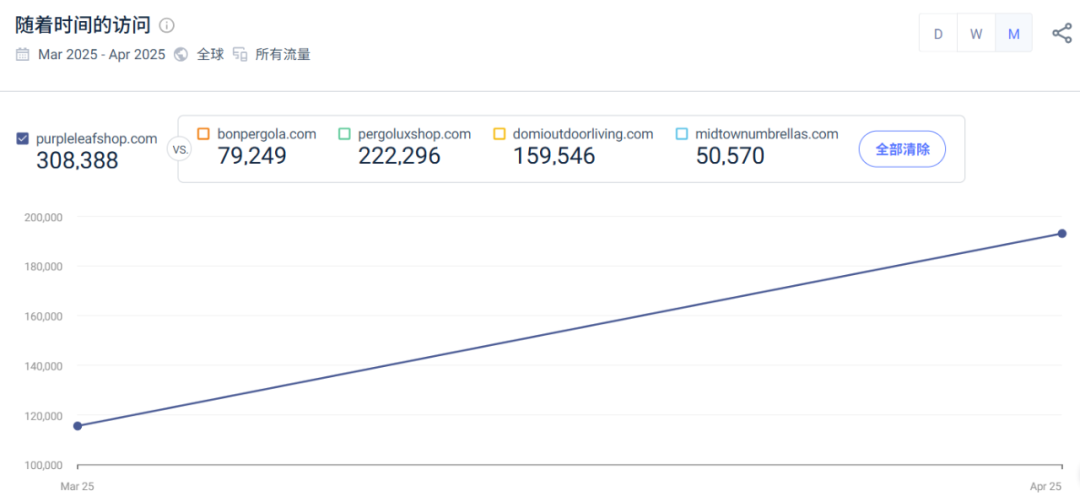Image resolution: width=1080 pixels, height=502 pixels.
Task: Click the info icon beside the chart title
Action: (167, 25)
